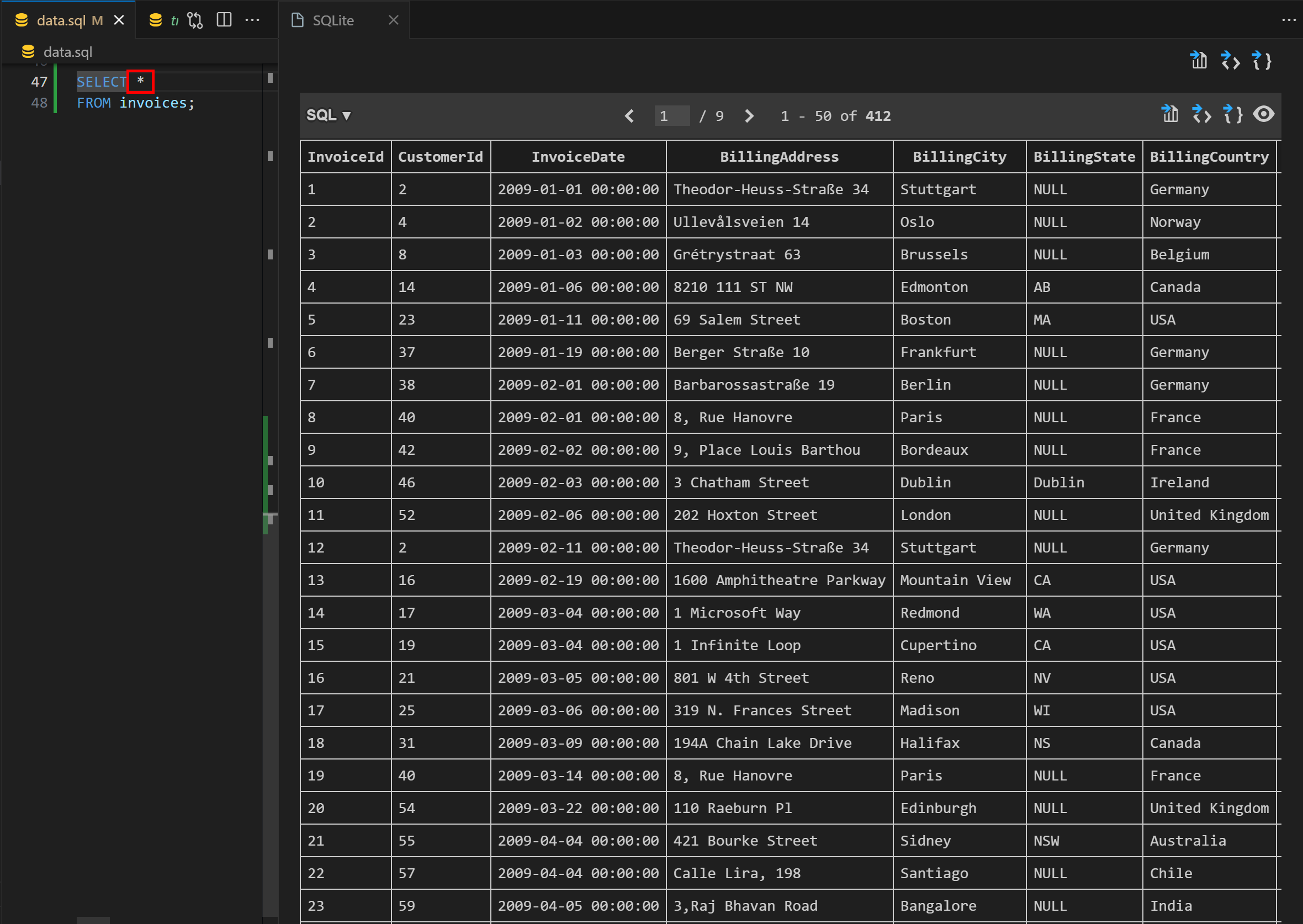Open more actions for SQLite panel

(x=1288, y=20)
